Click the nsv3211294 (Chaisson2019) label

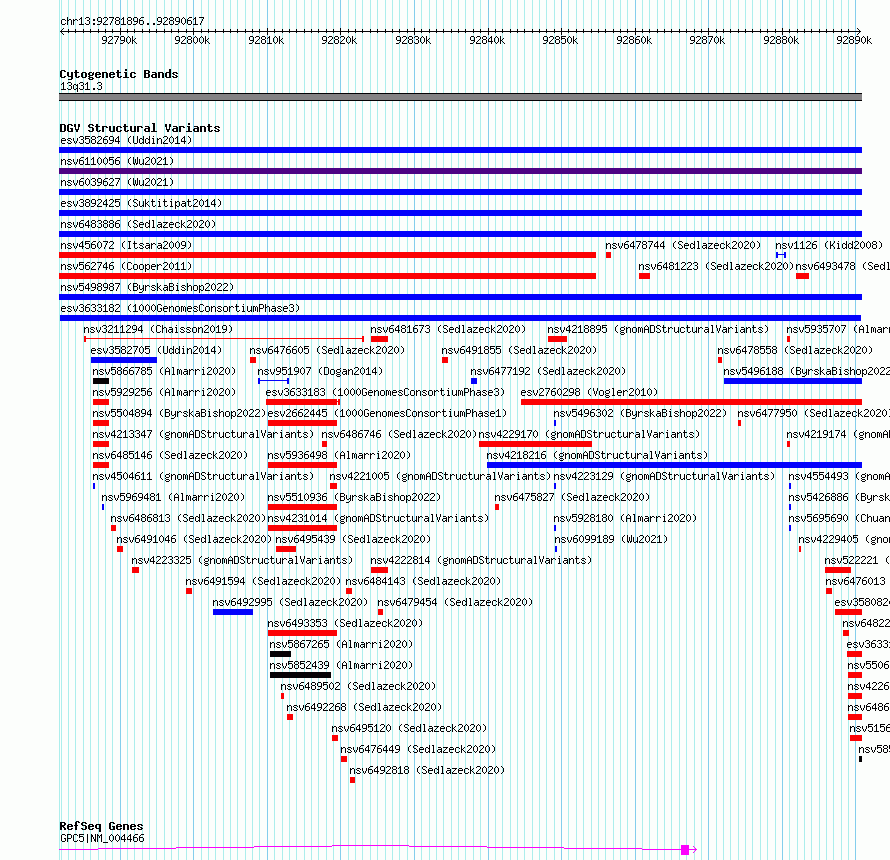click(158, 329)
